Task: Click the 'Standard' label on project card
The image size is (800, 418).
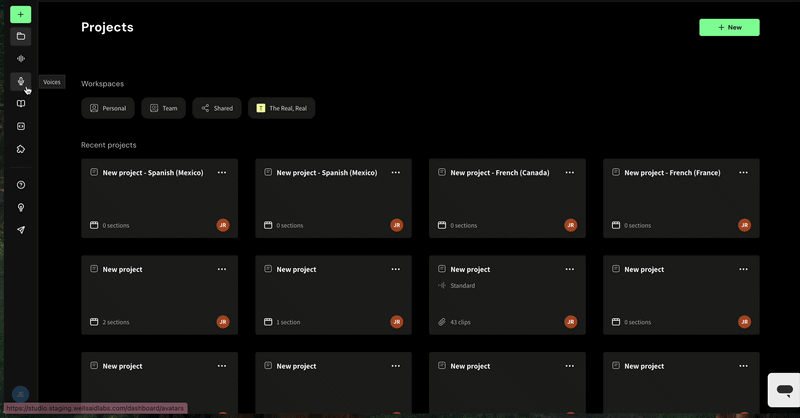Action: tap(463, 285)
